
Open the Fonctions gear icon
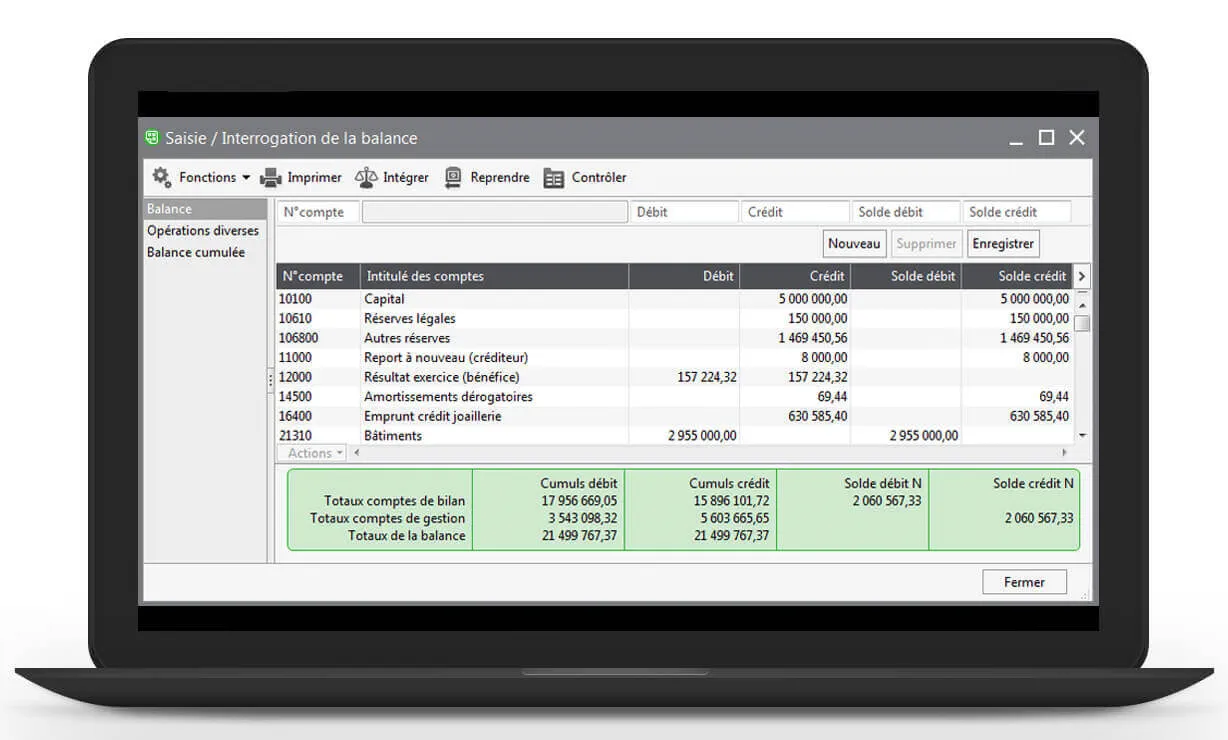[161, 177]
